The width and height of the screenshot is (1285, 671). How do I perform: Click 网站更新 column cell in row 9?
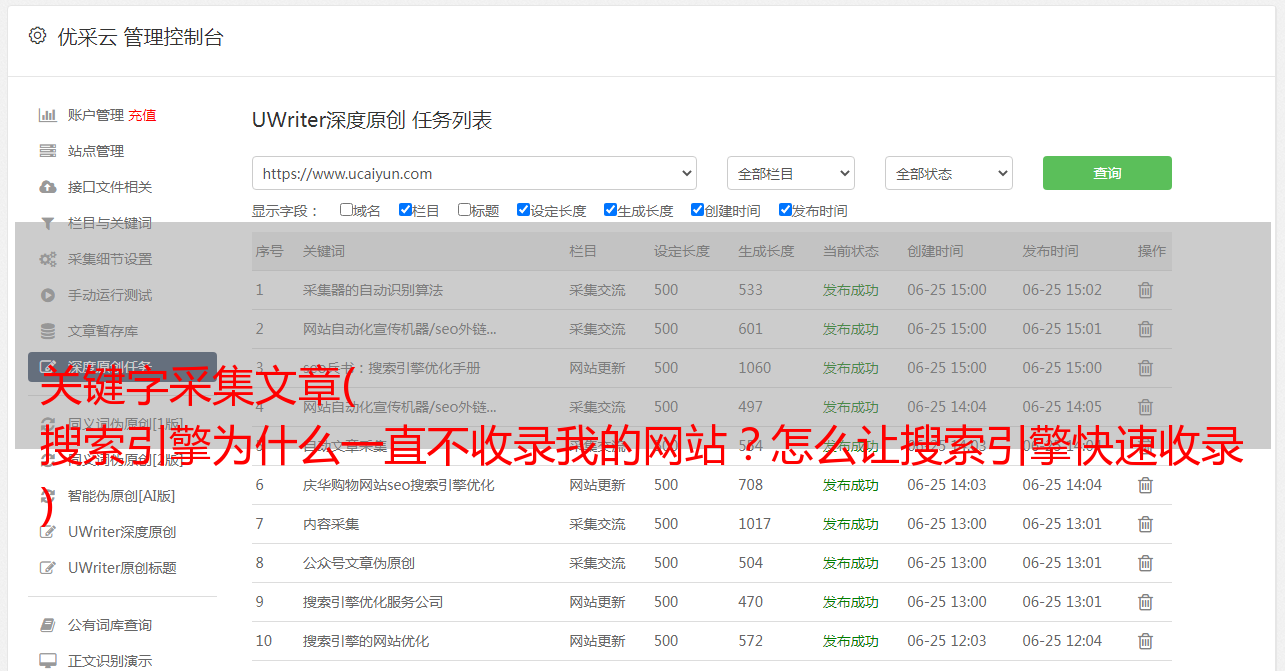[598, 602]
